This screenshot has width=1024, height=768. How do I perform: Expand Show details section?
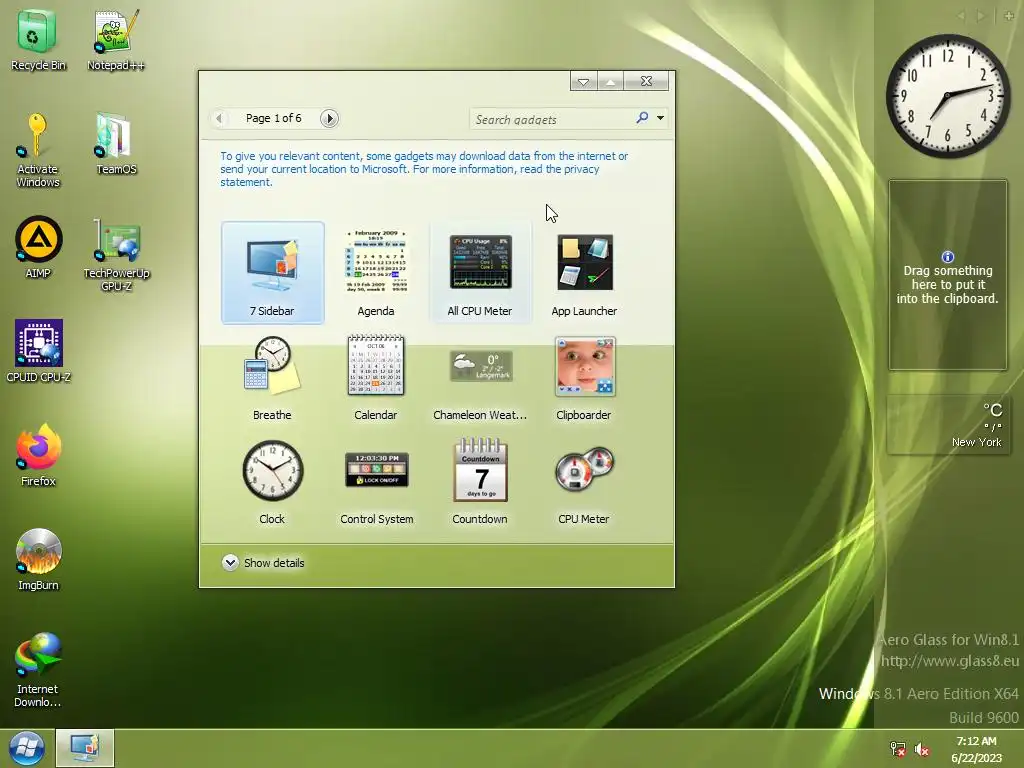click(263, 563)
